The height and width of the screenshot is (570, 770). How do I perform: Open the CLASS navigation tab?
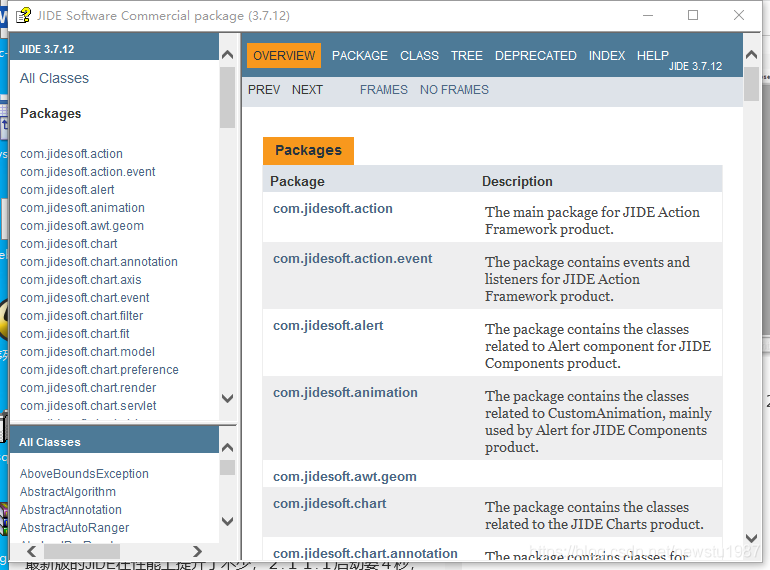pyautogui.click(x=419, y=55)
